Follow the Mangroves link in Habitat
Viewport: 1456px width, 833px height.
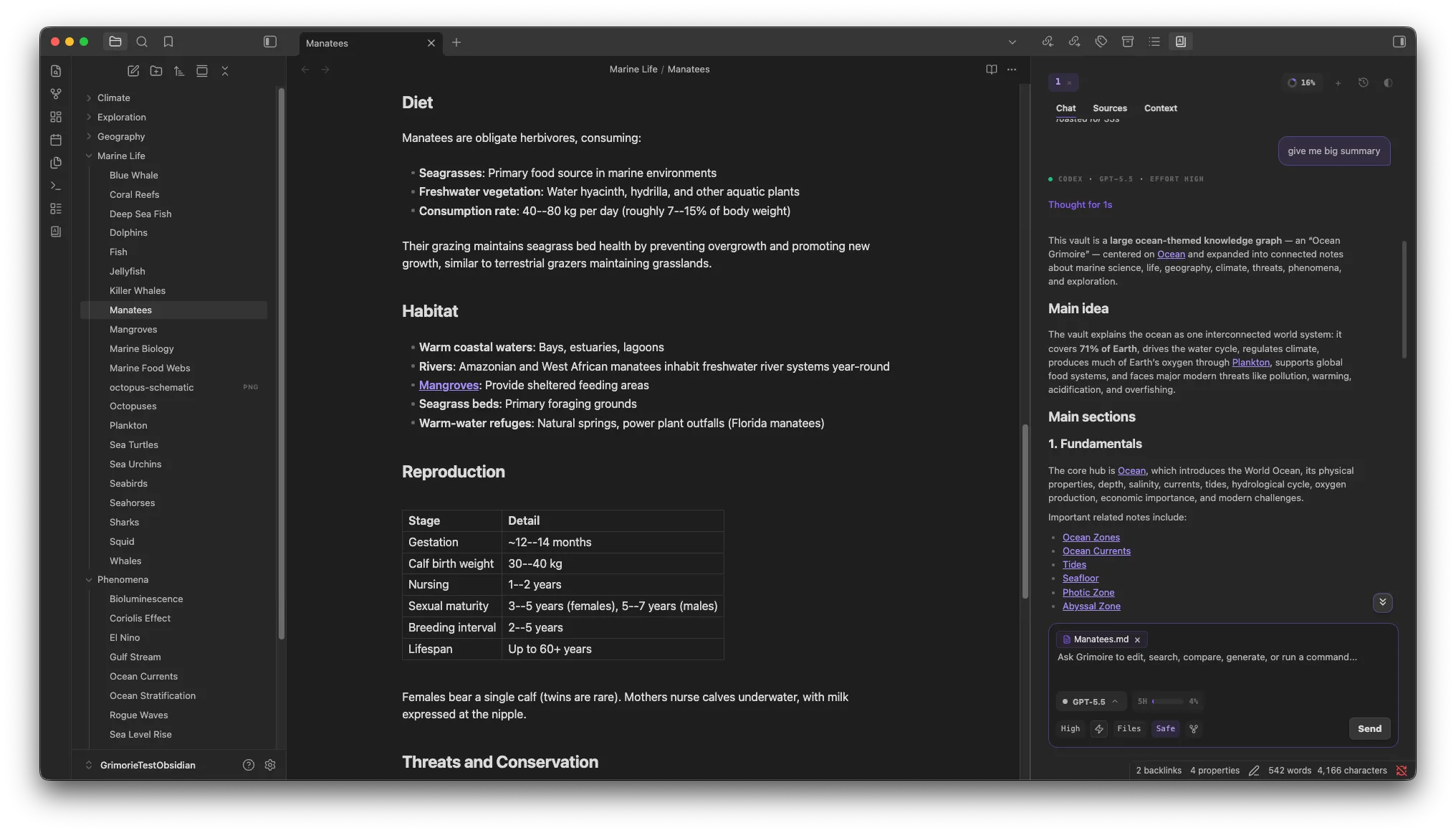point(449,386)
